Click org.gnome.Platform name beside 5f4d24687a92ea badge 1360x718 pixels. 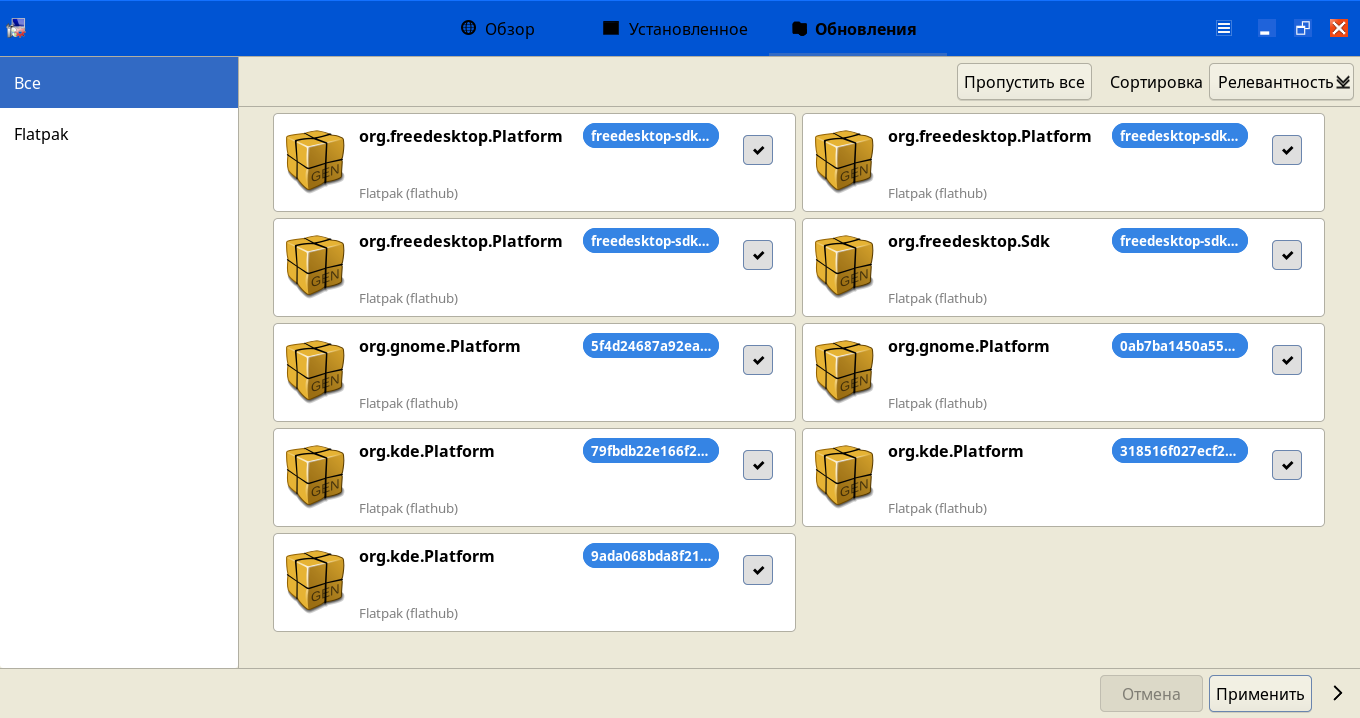[440, 347]
